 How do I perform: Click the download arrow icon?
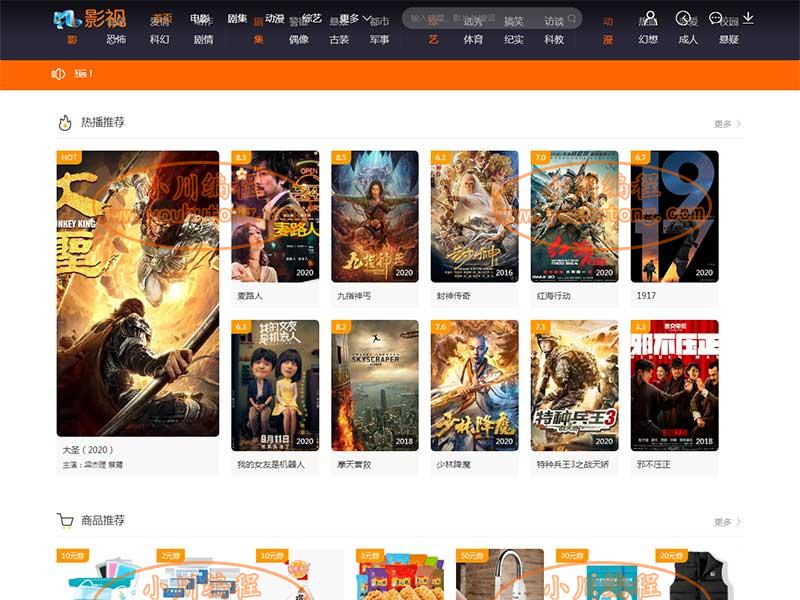click(748, 18)
